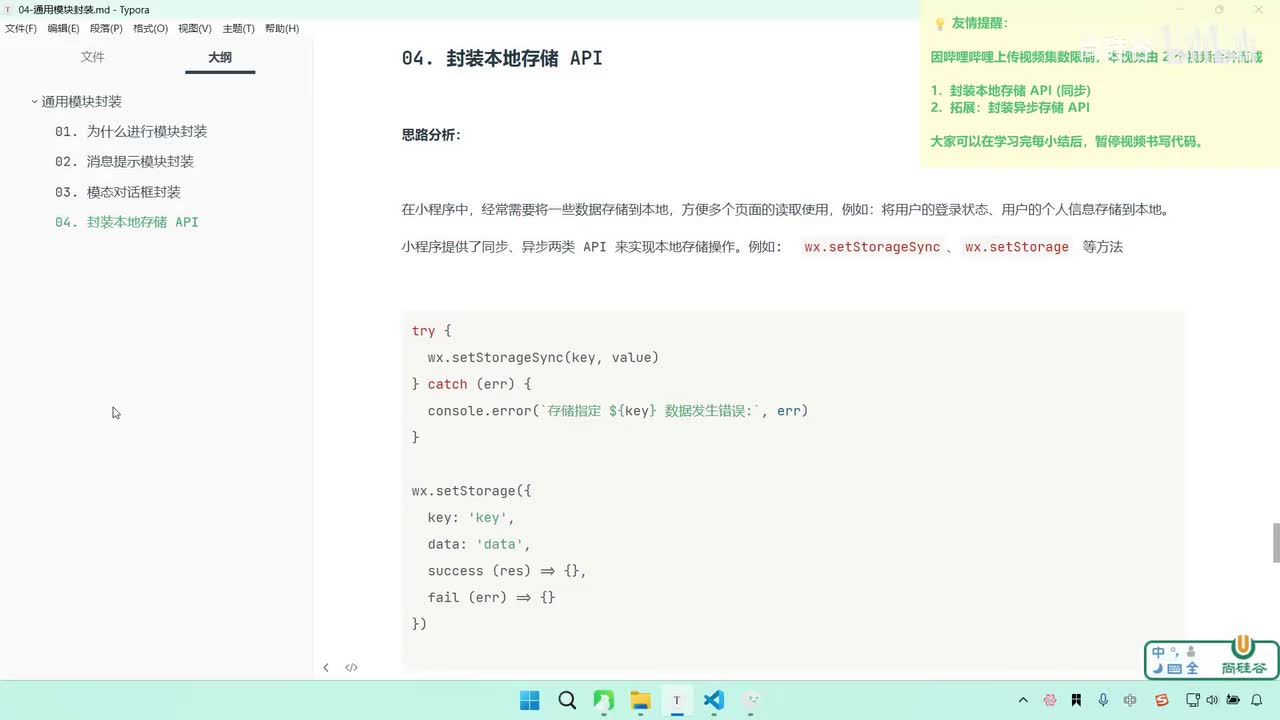Collapse the sidebar with the left arrow icon
1280x720 pixels.
click(x=326, y=667)
